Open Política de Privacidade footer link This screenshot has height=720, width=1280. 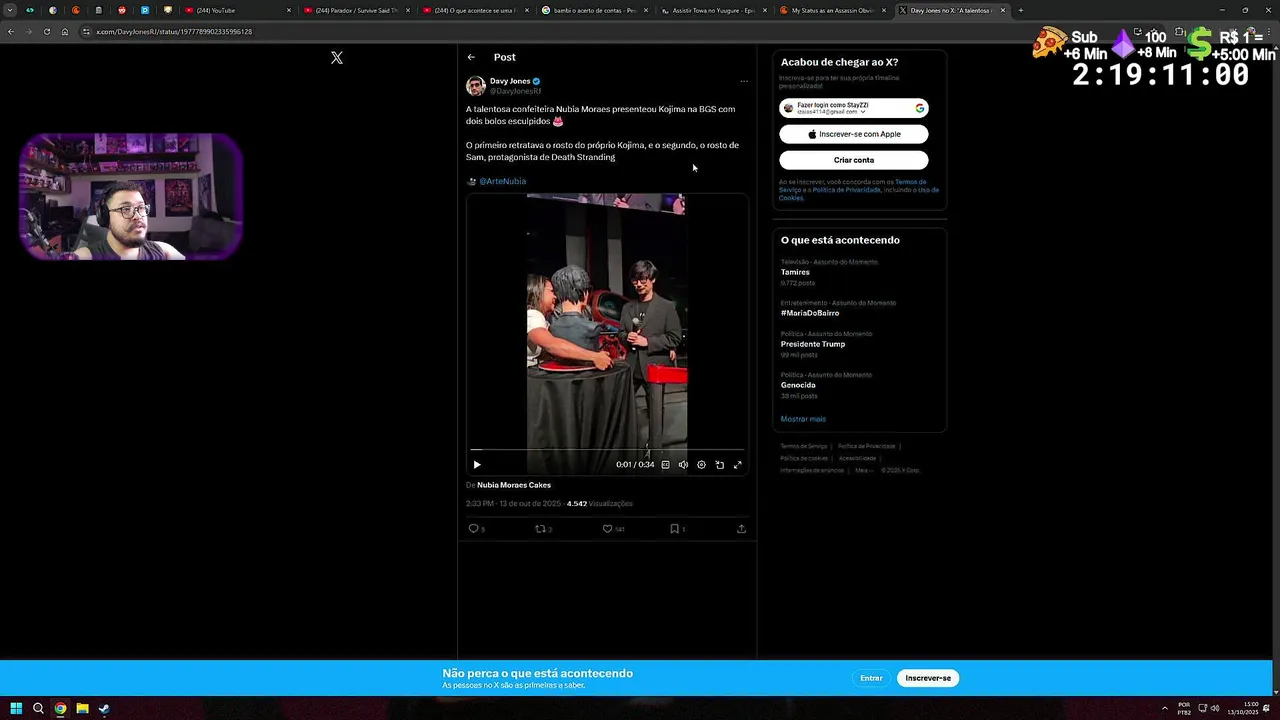click(x=866, y=446)
